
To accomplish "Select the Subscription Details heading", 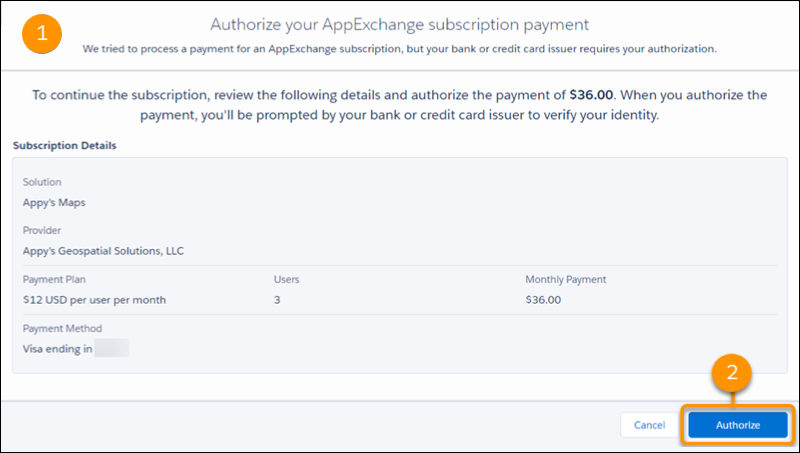I will coord(65,146).
